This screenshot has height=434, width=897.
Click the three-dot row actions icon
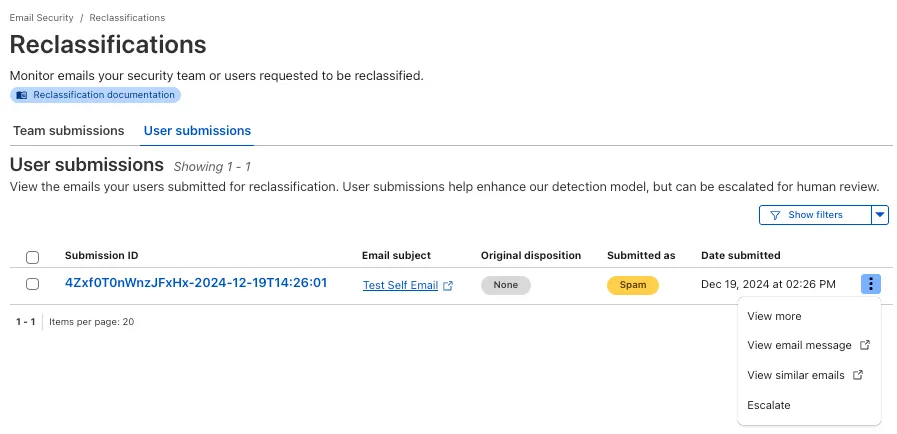pyautogui.click(x=870, y=284)
